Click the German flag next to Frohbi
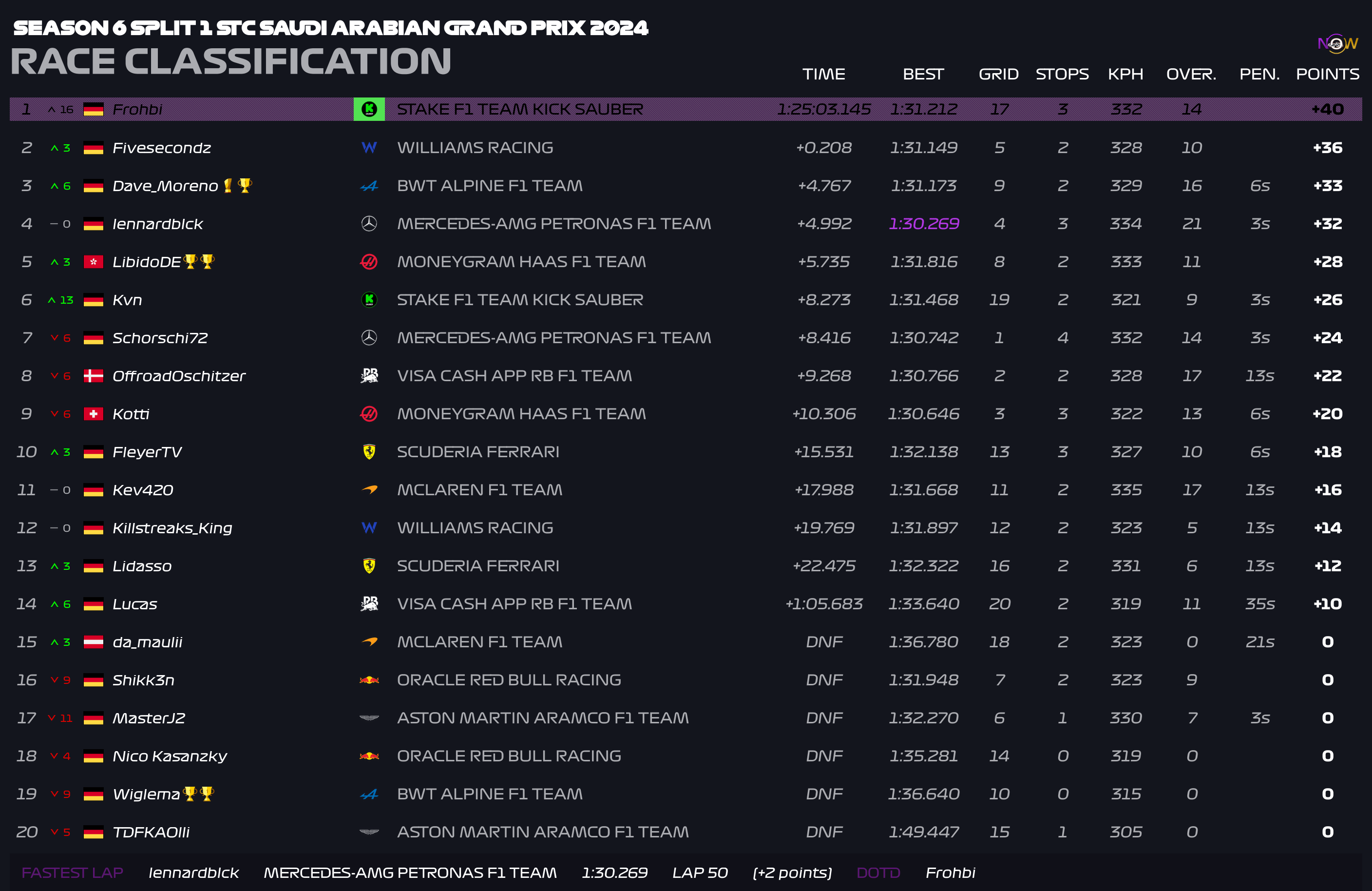 94,110
